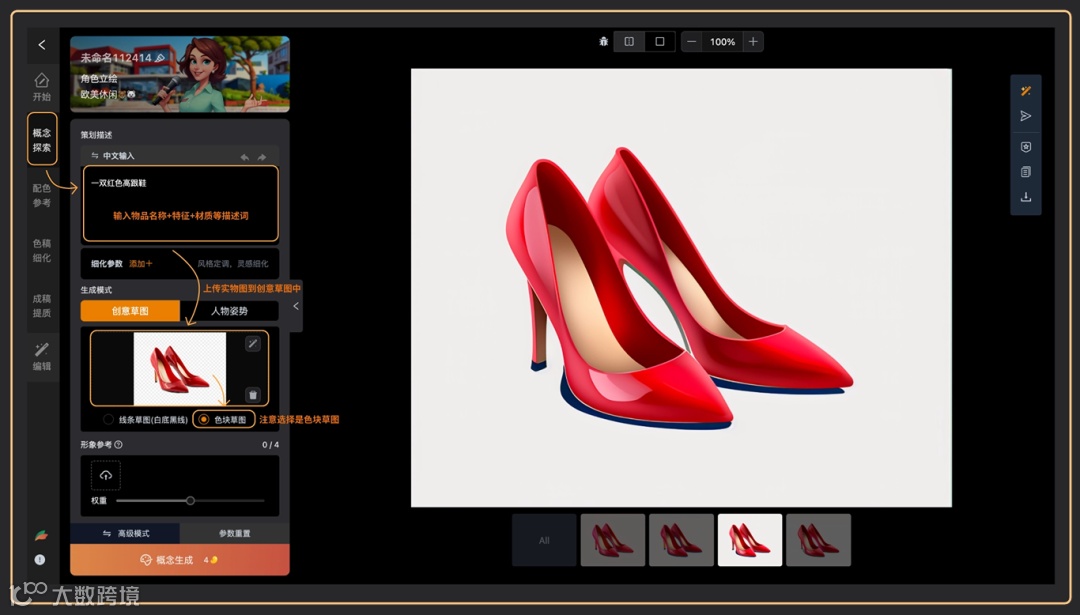This screenshot has height=615, width=1080.
Task: Redo with the right curved arrow
Action: (262, 157)
